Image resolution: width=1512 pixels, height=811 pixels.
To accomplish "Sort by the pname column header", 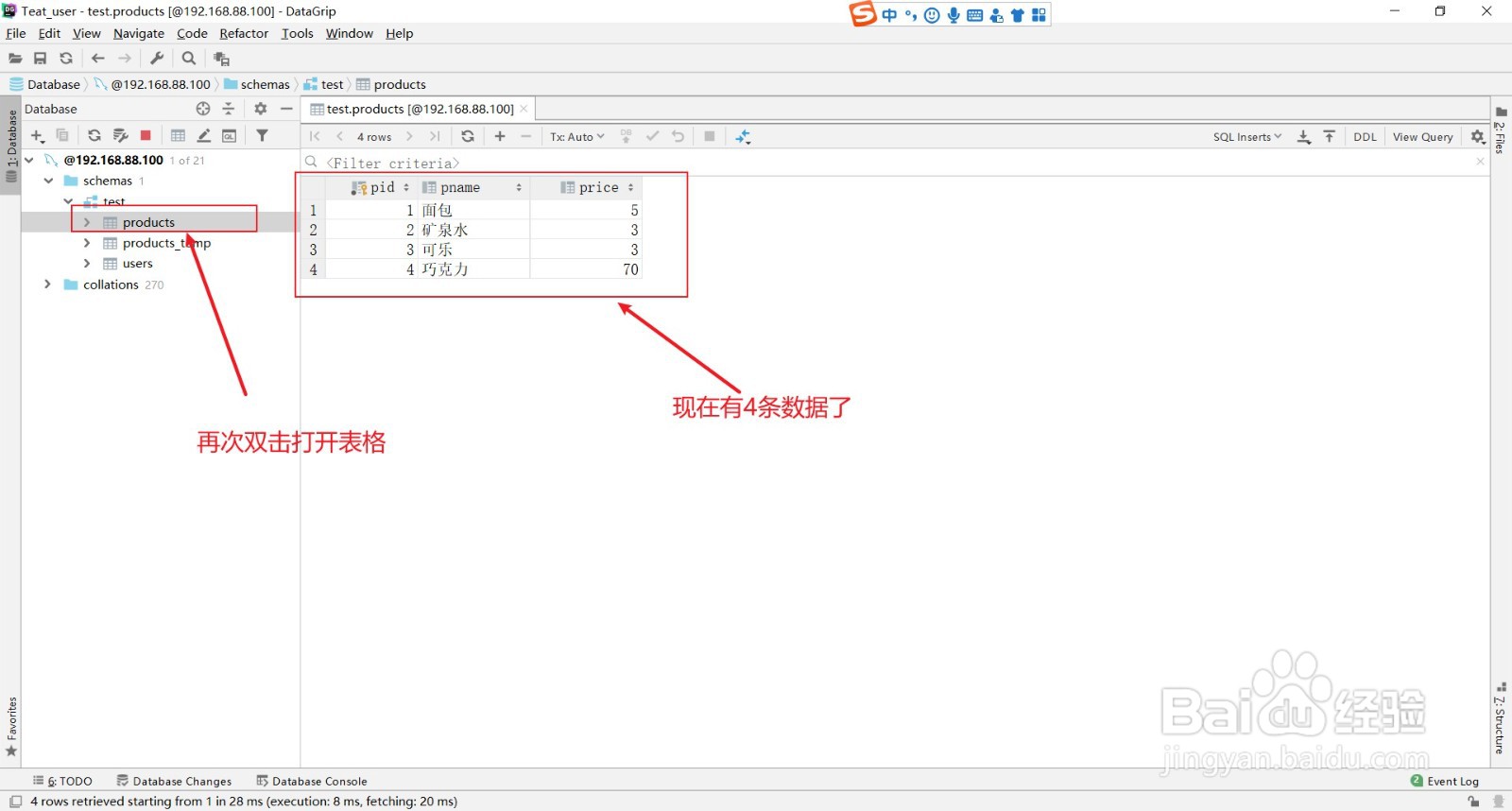I will pos(472,187).
